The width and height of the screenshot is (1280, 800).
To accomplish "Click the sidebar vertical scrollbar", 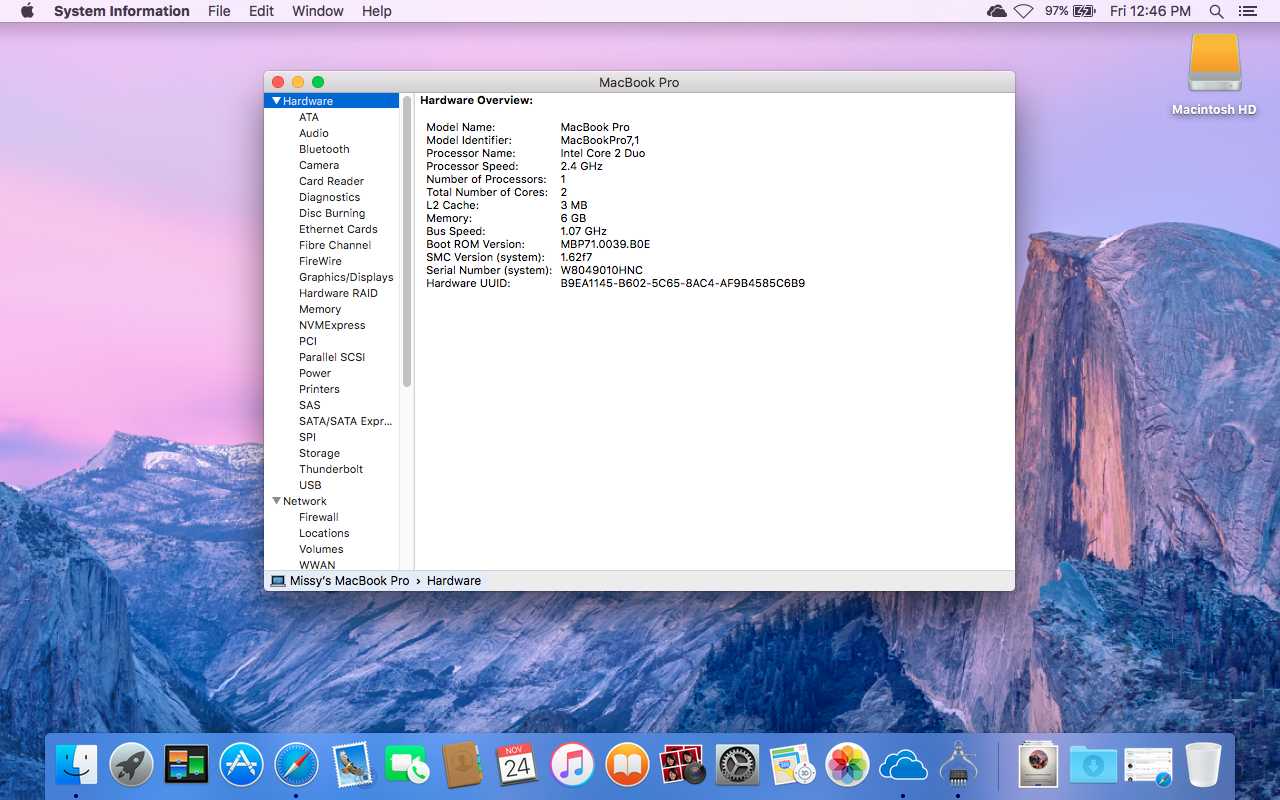I will (407, 240).
